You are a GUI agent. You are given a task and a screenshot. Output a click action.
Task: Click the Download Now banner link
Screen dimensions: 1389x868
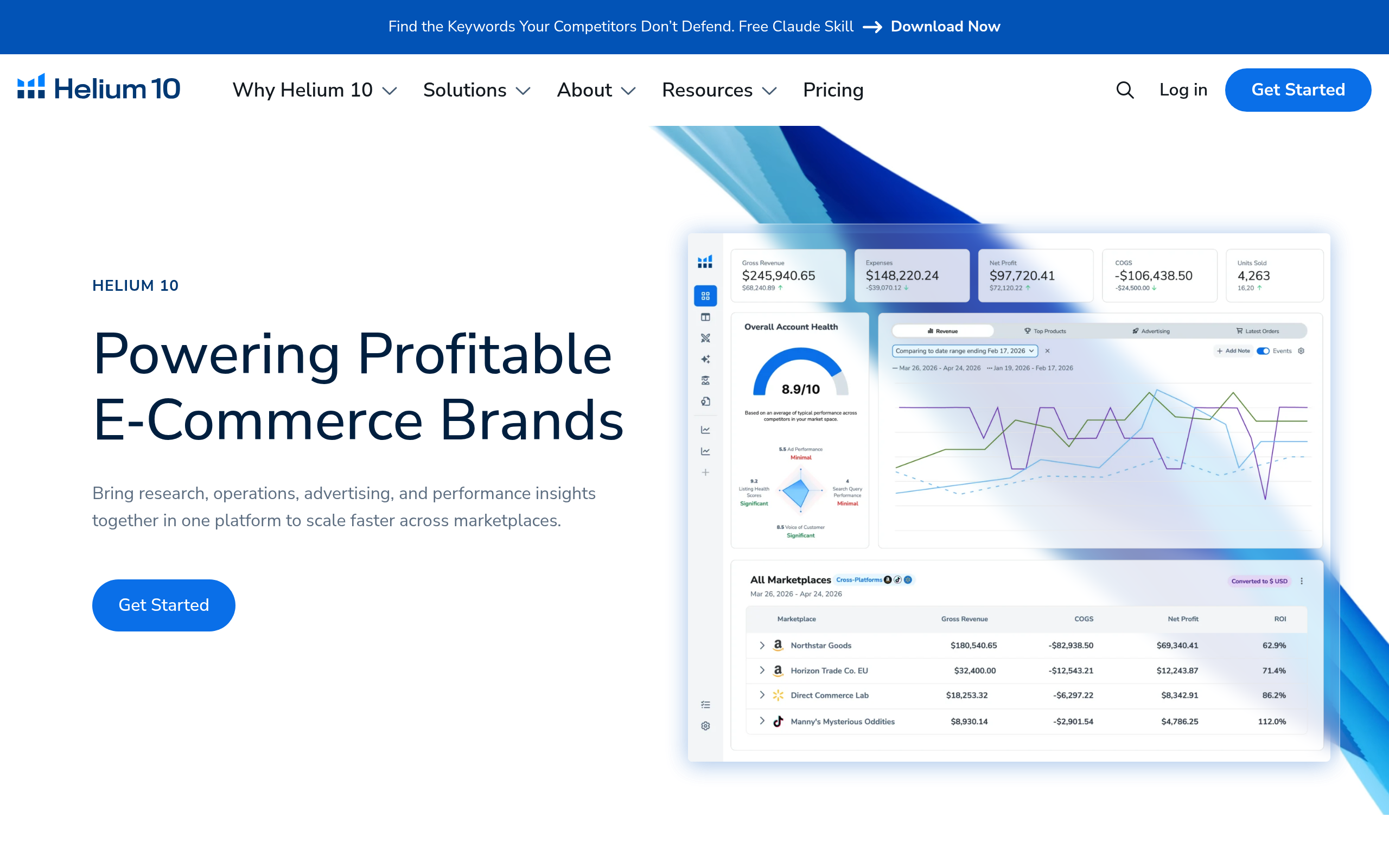pos(945,27)
